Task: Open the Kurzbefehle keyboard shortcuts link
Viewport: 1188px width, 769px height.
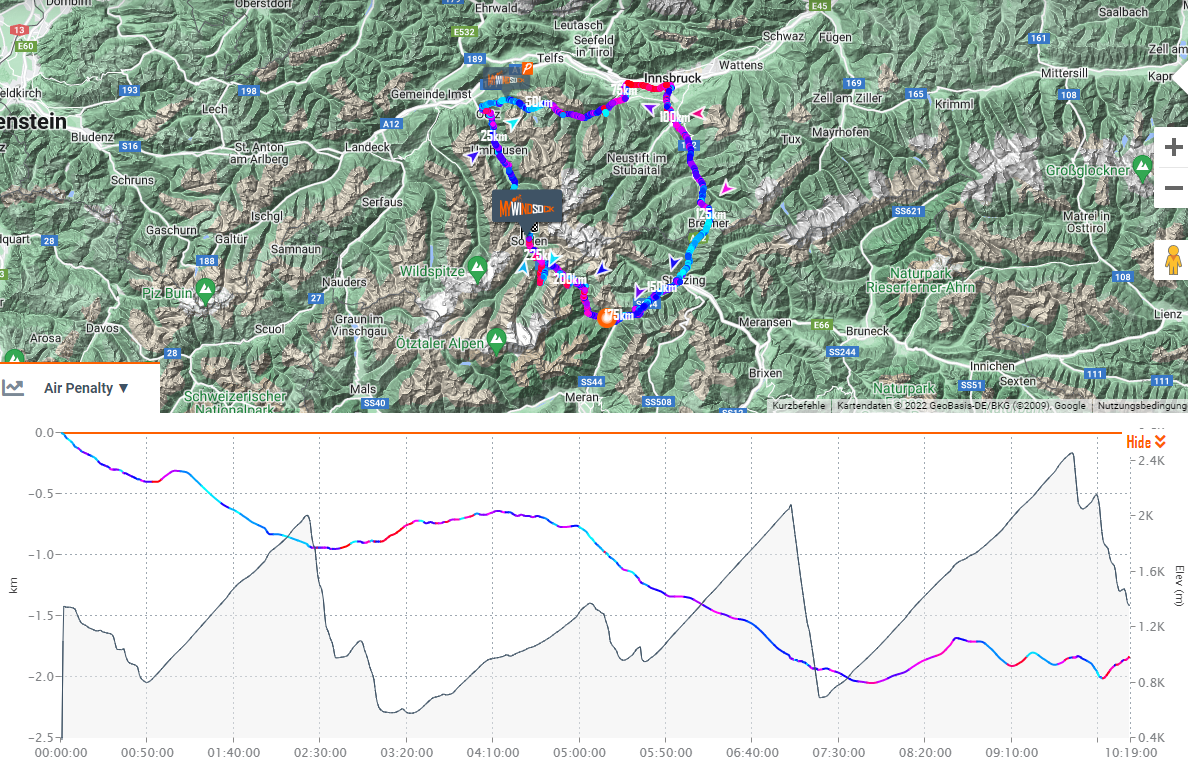Action: pyautogui.click(x=798, y=406)
